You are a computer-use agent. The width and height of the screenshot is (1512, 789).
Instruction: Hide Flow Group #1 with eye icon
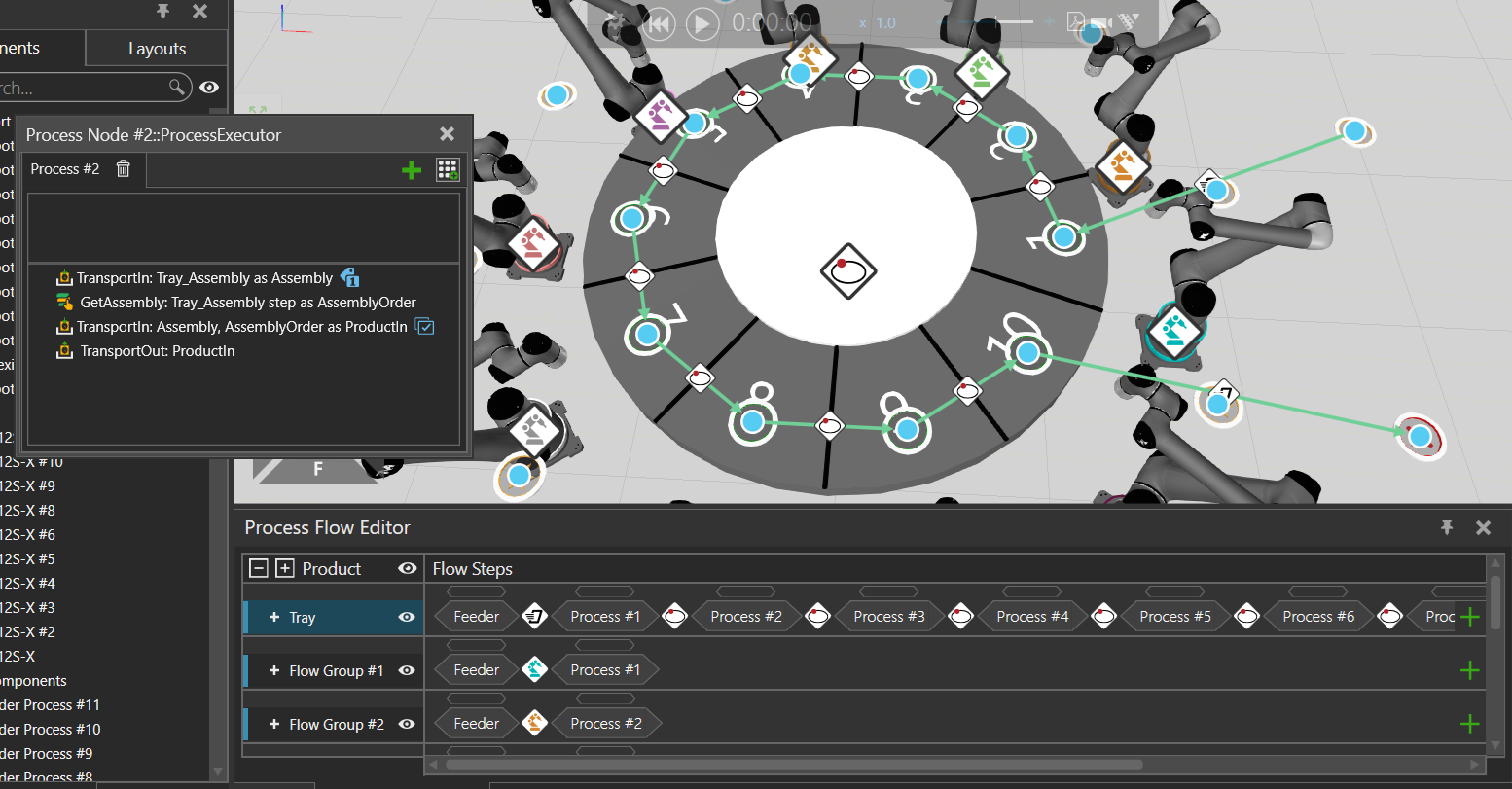click(407, 670)
